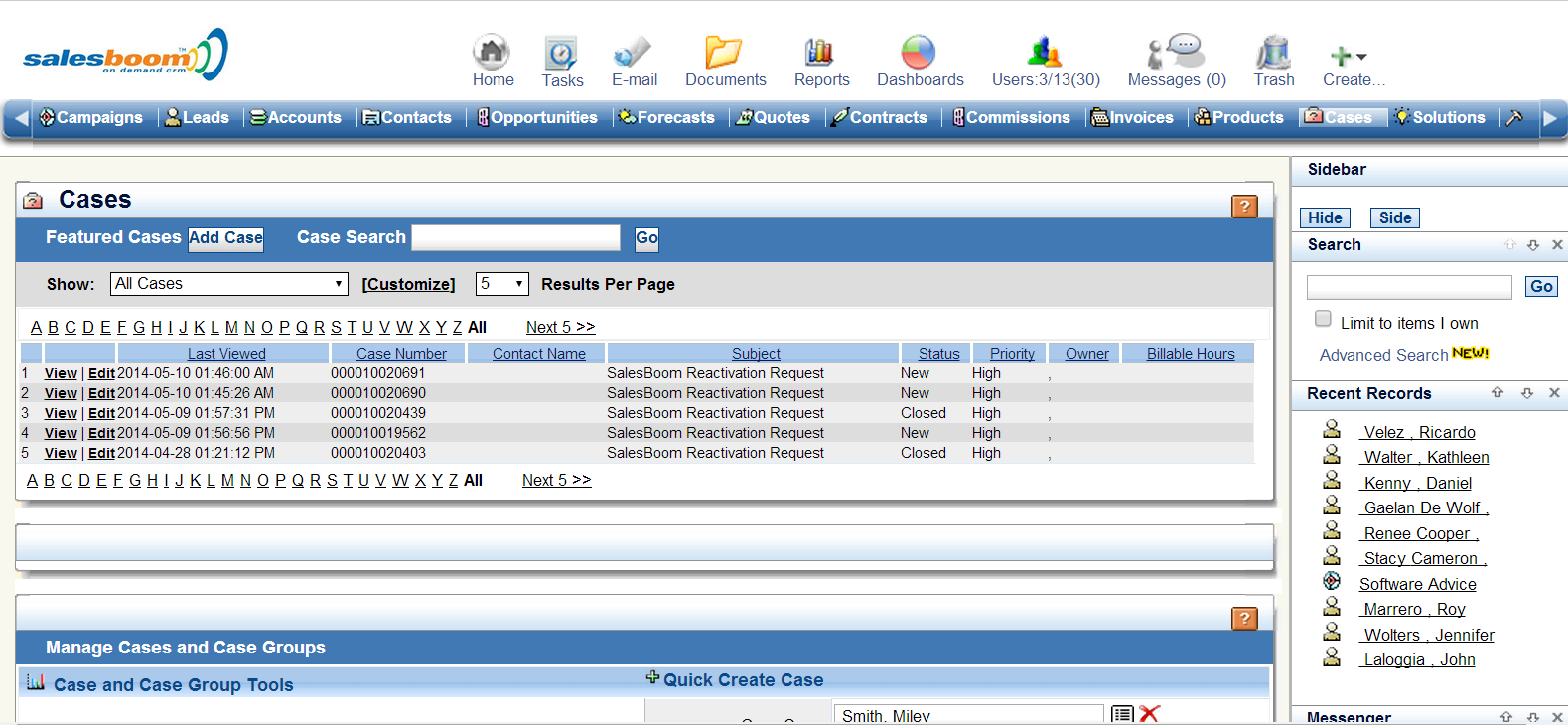Image resolution: width=1568 pixels, height=725 pixels.
Task: Open the E-mail icon
Action: click(x=633, y=52)
